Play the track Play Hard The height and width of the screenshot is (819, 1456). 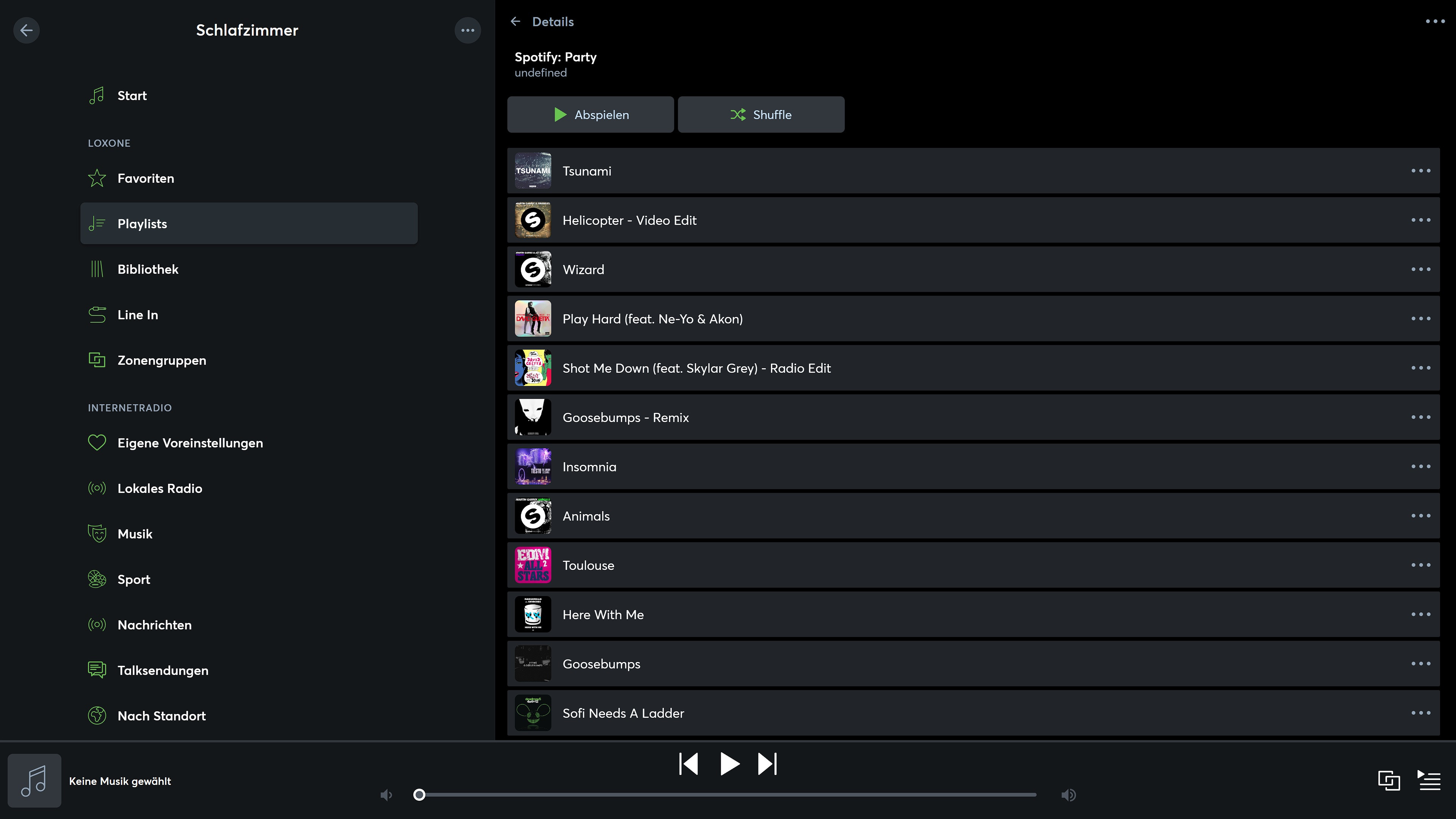click(x=973, y=319)
